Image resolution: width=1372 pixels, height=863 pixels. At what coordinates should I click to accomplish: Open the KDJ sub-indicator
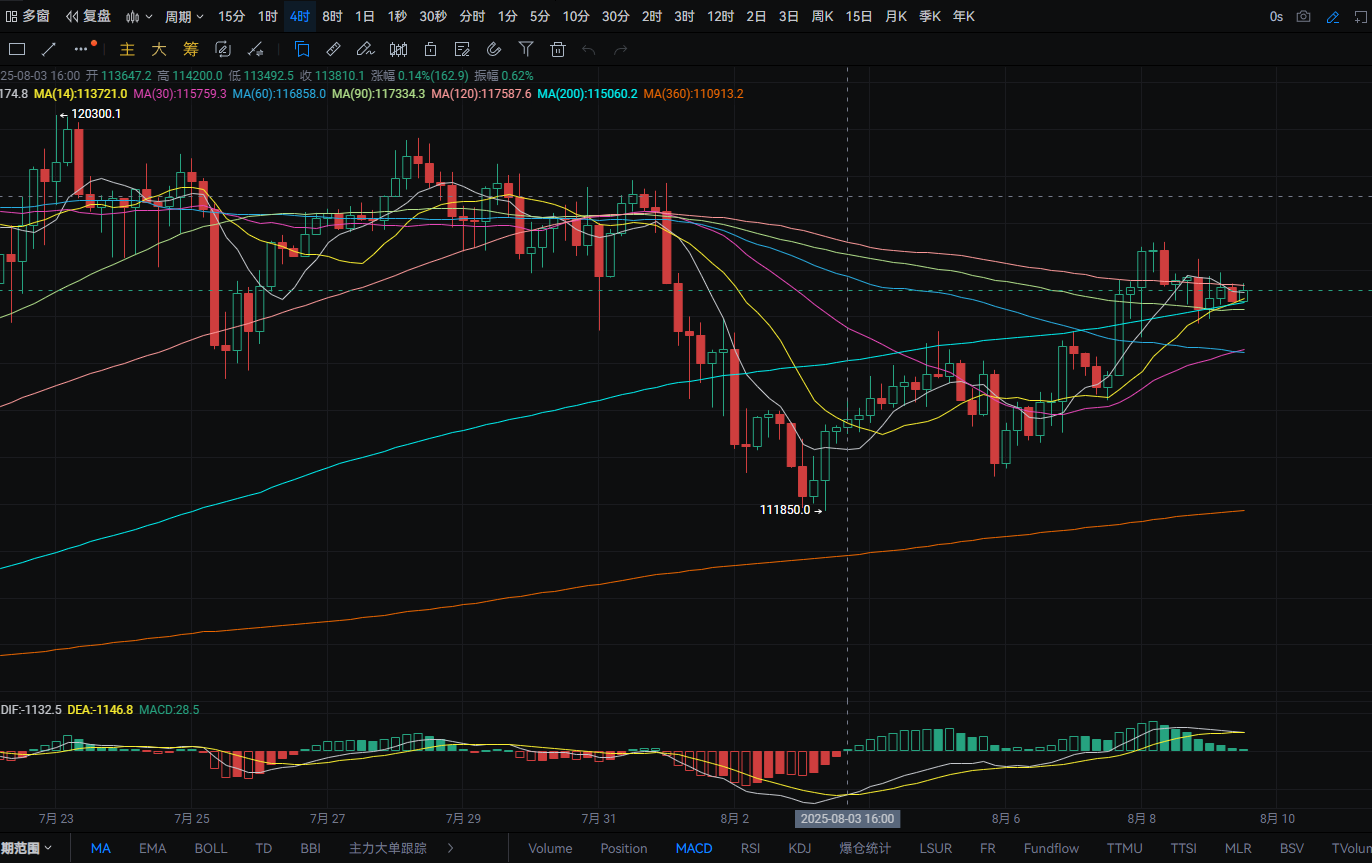pyautogui.click(x=800, y=848)
